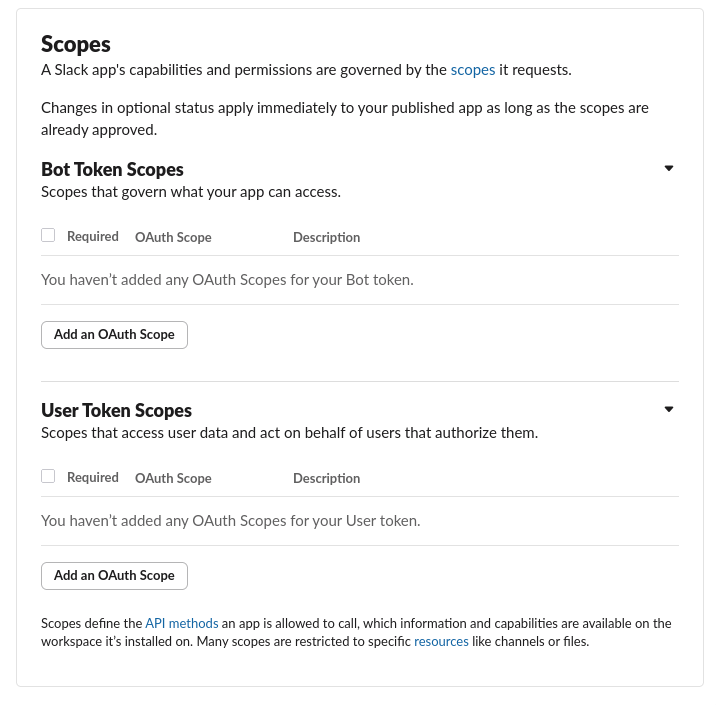
Task: Open the 'resources' link at the bottom
Action: tap(441, 642)
